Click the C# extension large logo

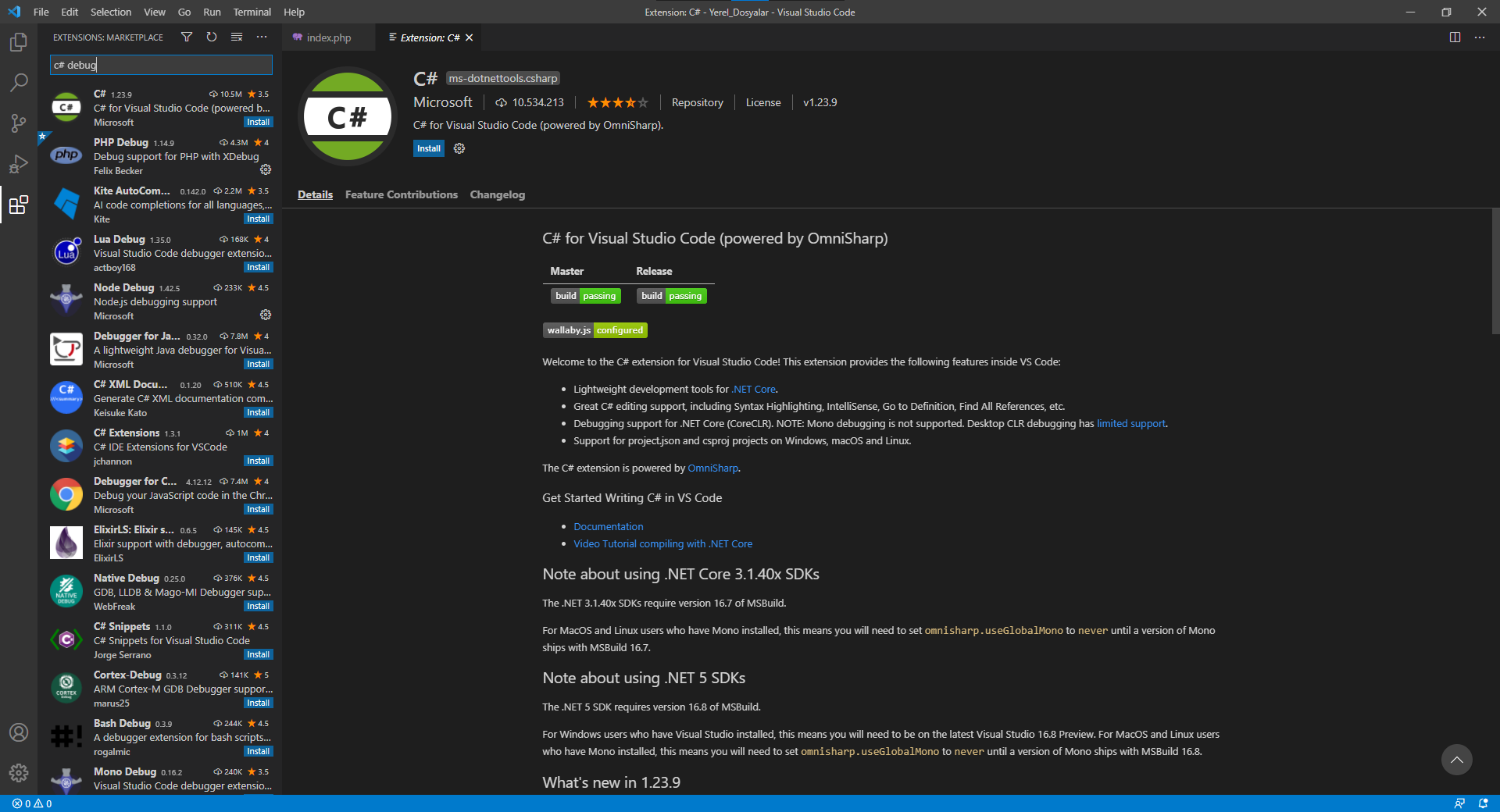[348, 117]
